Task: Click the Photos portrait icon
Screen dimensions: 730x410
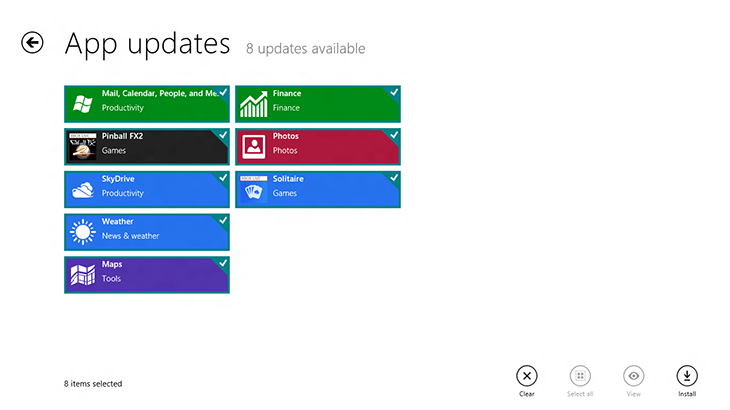Action: pyautogui.click(x=254, y=147)
